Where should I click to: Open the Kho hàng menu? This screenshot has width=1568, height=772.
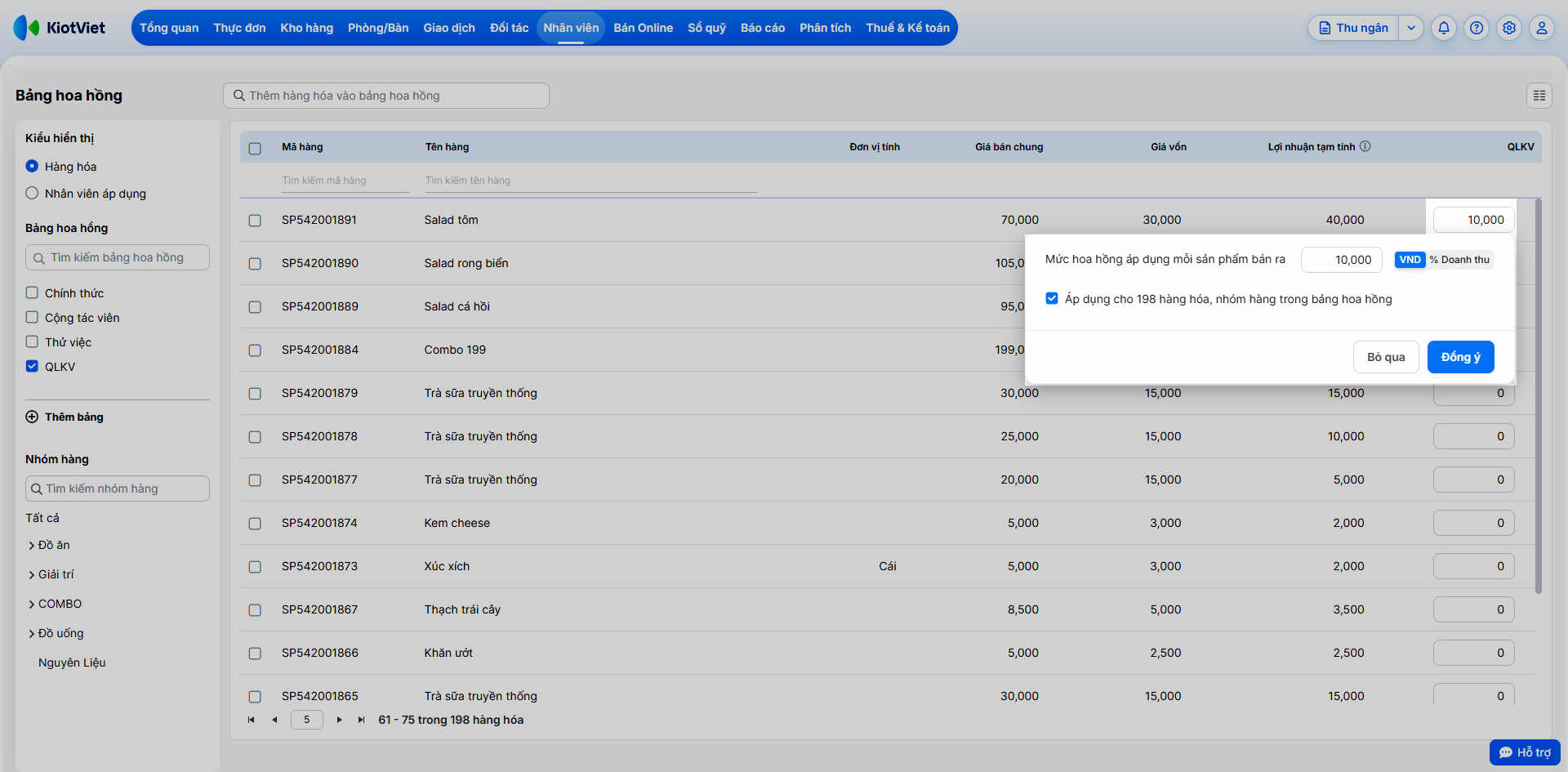(x=307, y=28)
